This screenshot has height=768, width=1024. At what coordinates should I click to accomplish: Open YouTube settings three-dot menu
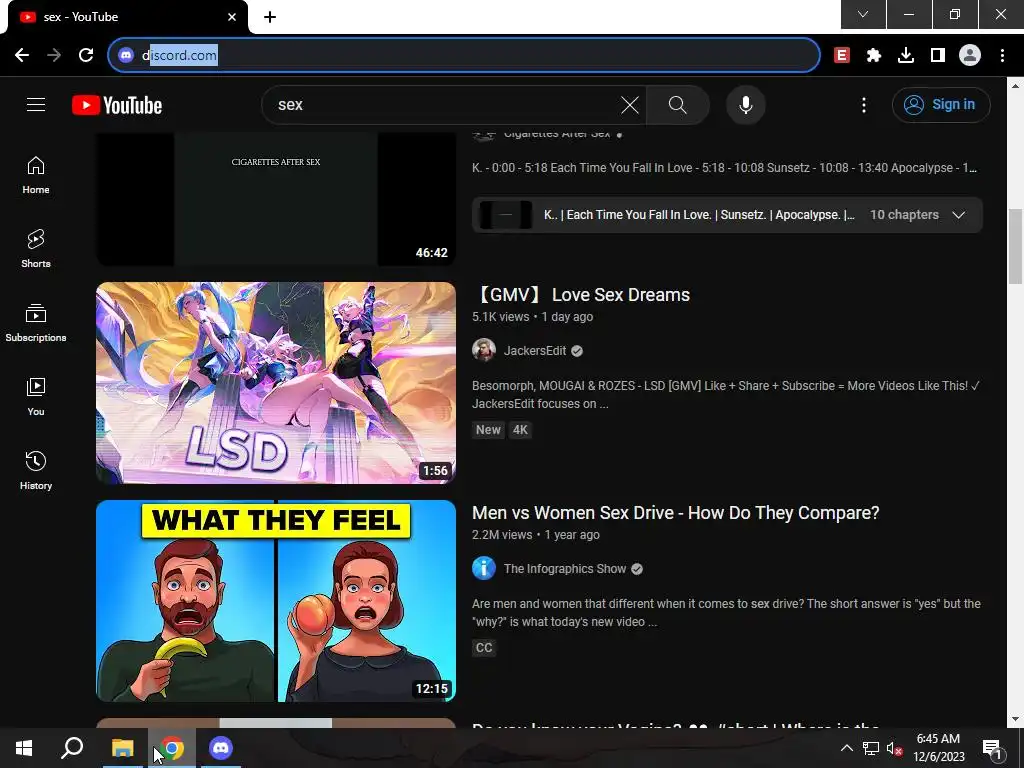pos(863,104)
